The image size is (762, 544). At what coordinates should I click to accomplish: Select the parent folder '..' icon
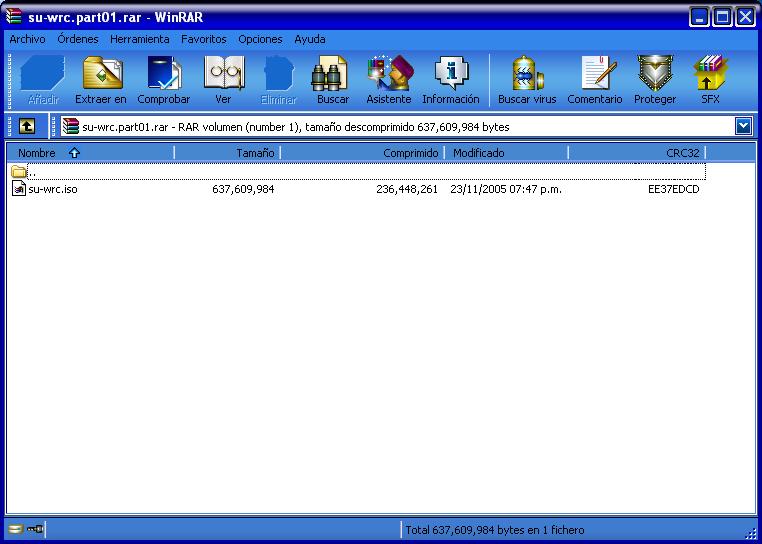[x=18, y=171]
